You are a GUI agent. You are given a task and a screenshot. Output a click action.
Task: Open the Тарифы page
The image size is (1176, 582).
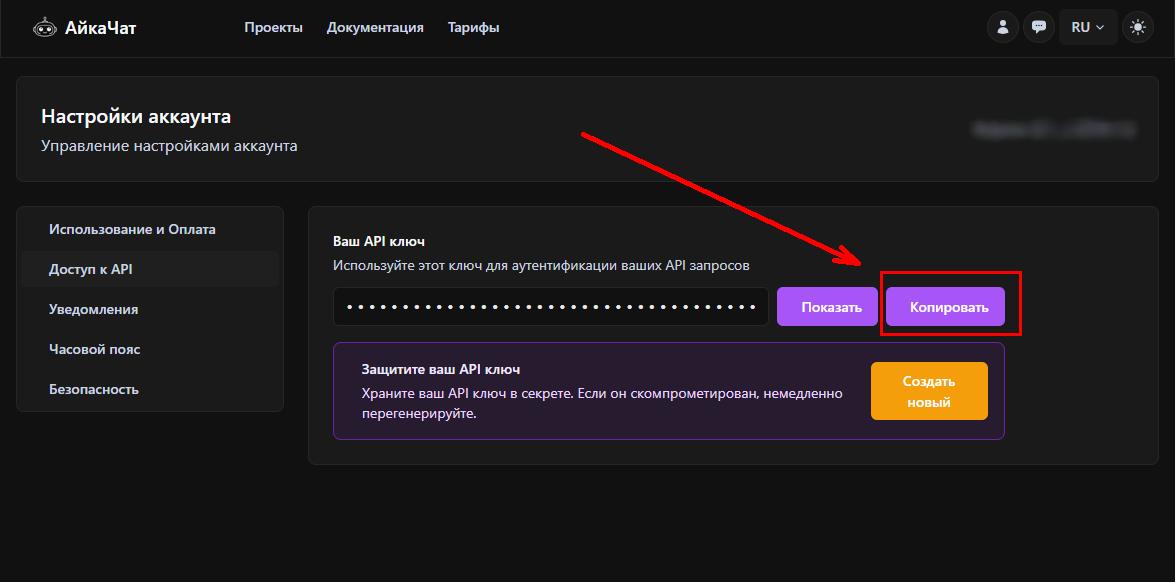(473, 28)
